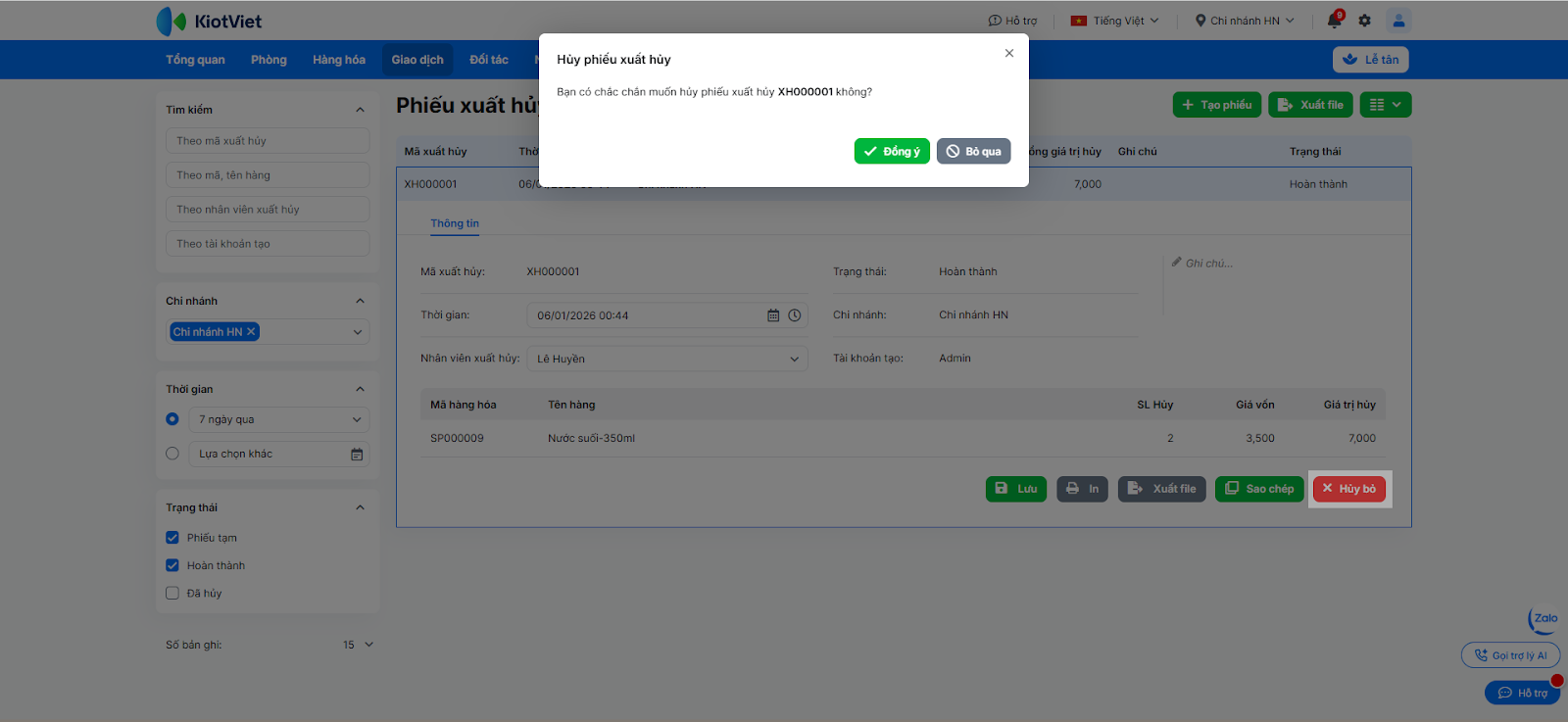Image resolution: width=1568 pixels, height=722 pixels.
Task: Click the In print button
Action: click(x=1082, y=489)
